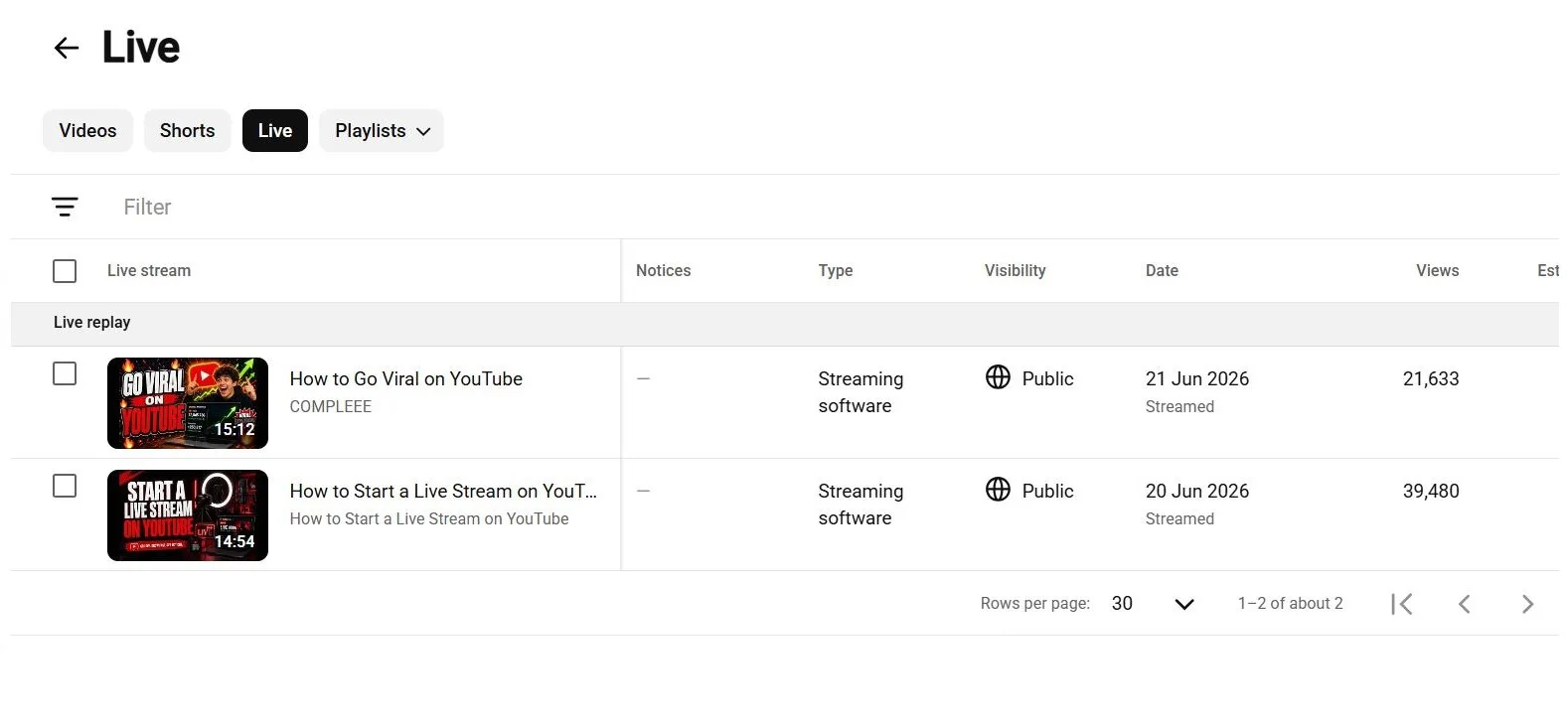Open the Go Viral video thumbnail
The width and height of the screenshot is (1568, 727).
[188, 403]
